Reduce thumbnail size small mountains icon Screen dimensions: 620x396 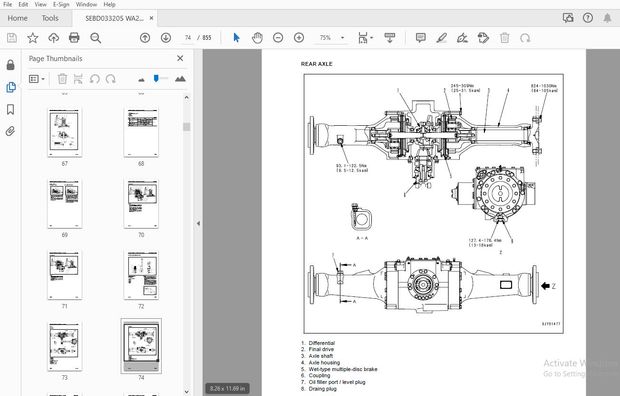[x=141, y=80]
